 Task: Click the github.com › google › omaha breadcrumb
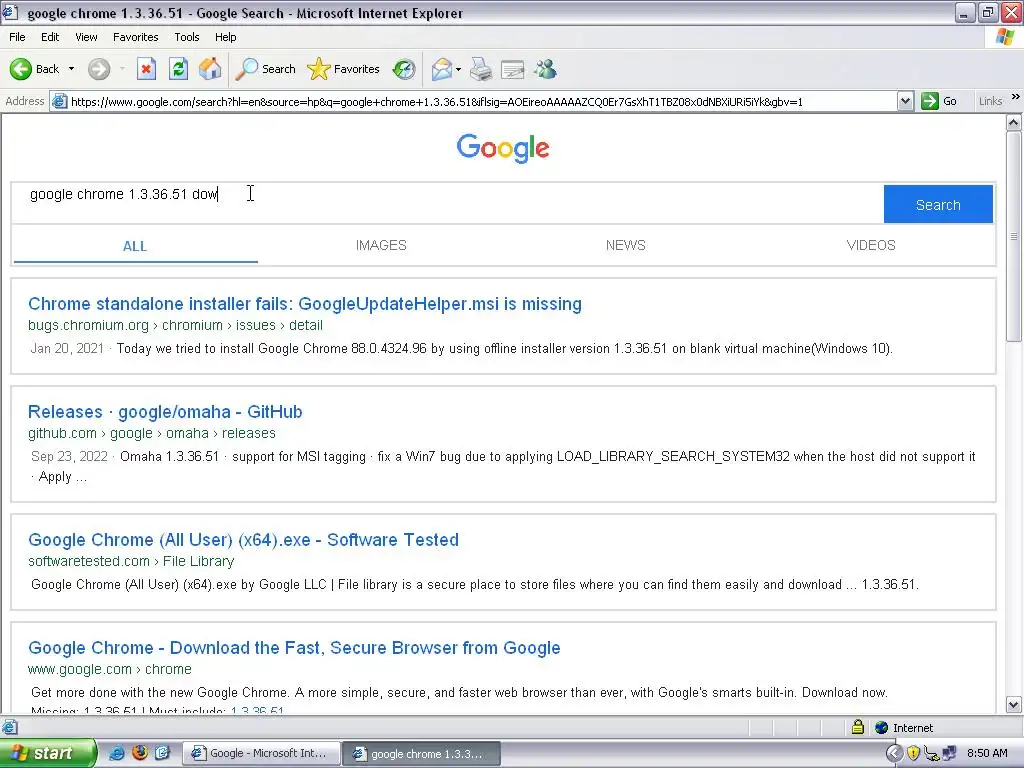pyautogui.click(x=152, y=433)
